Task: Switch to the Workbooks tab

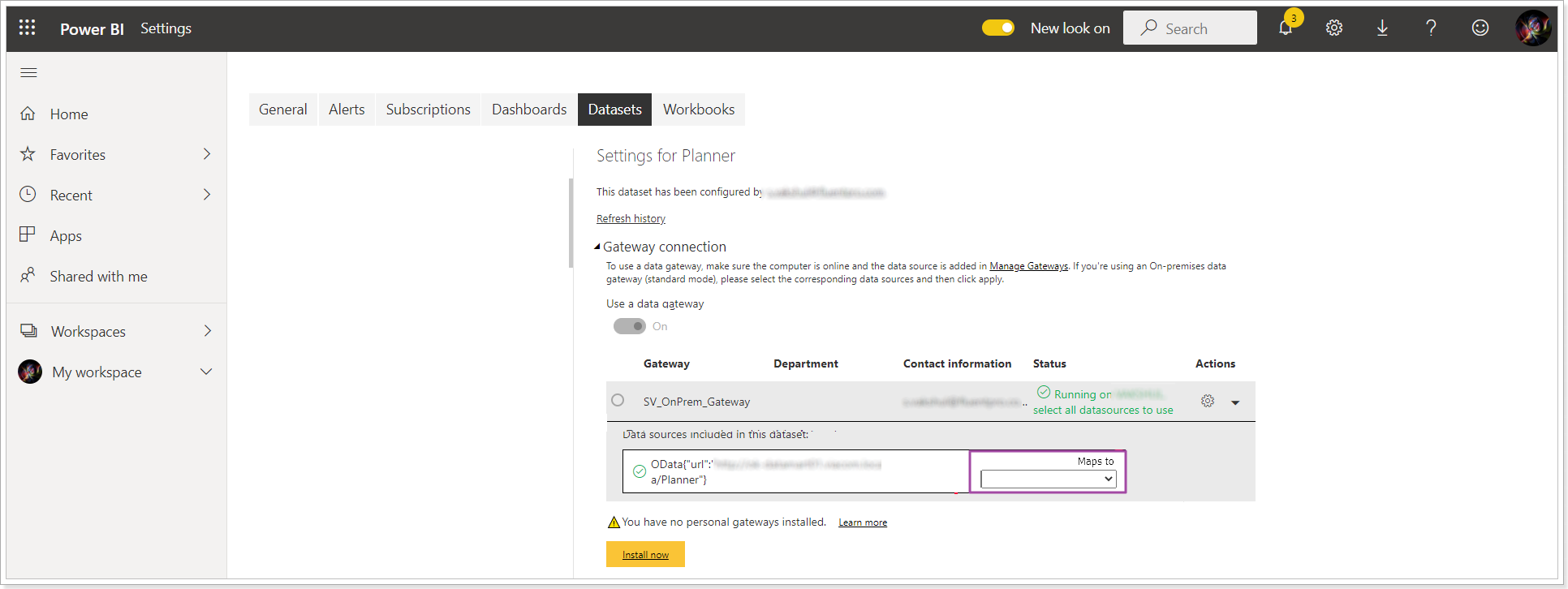Action: (699, 110)
